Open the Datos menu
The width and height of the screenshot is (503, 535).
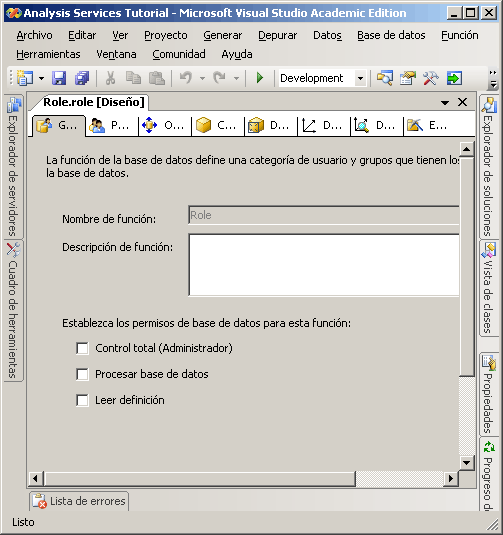click(x=327, y=35)
